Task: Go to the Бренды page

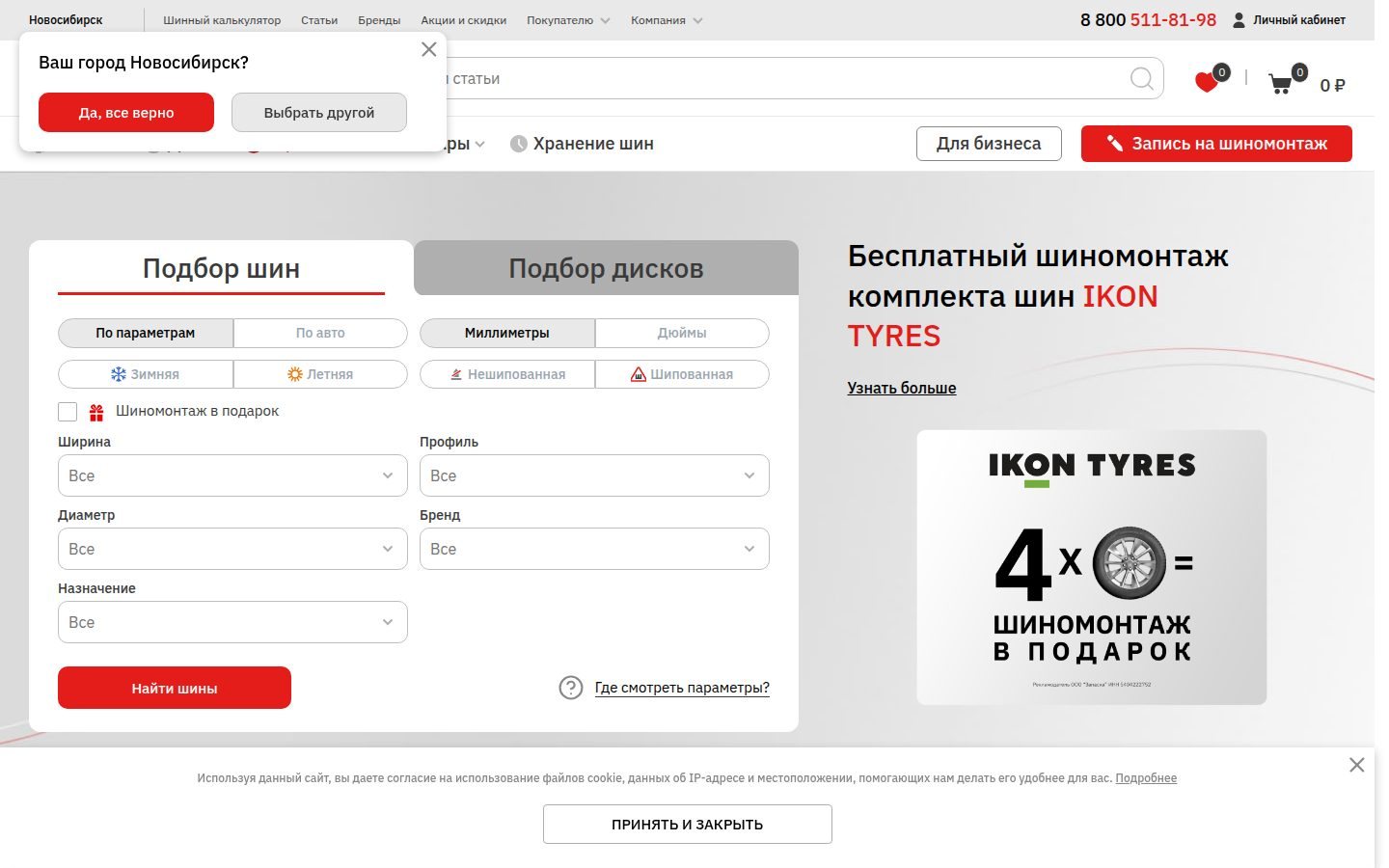Action: (x=379, y=20)
